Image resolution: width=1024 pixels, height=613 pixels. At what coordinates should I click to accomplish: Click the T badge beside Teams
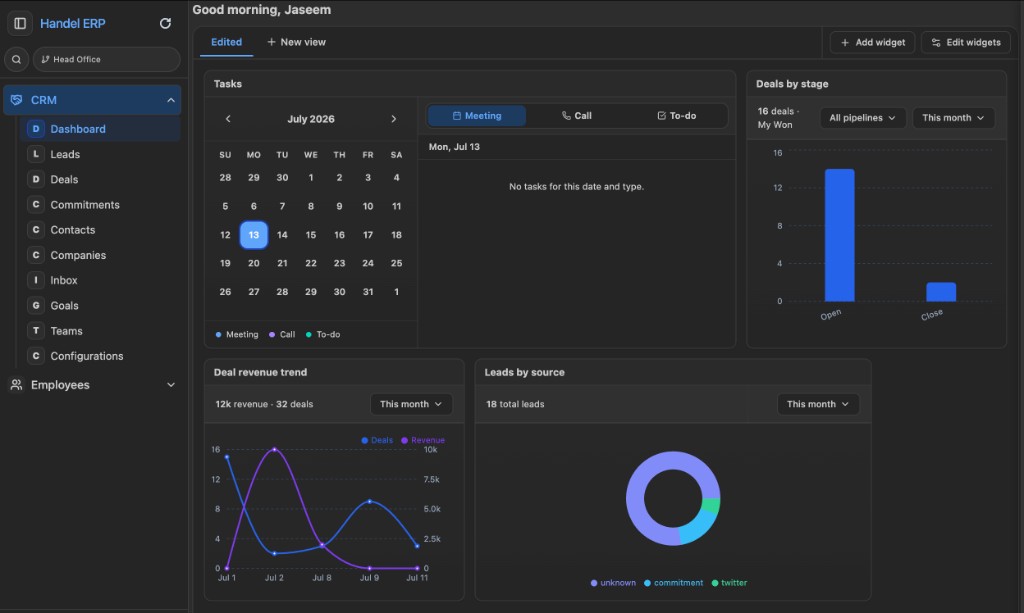(36, 331)
